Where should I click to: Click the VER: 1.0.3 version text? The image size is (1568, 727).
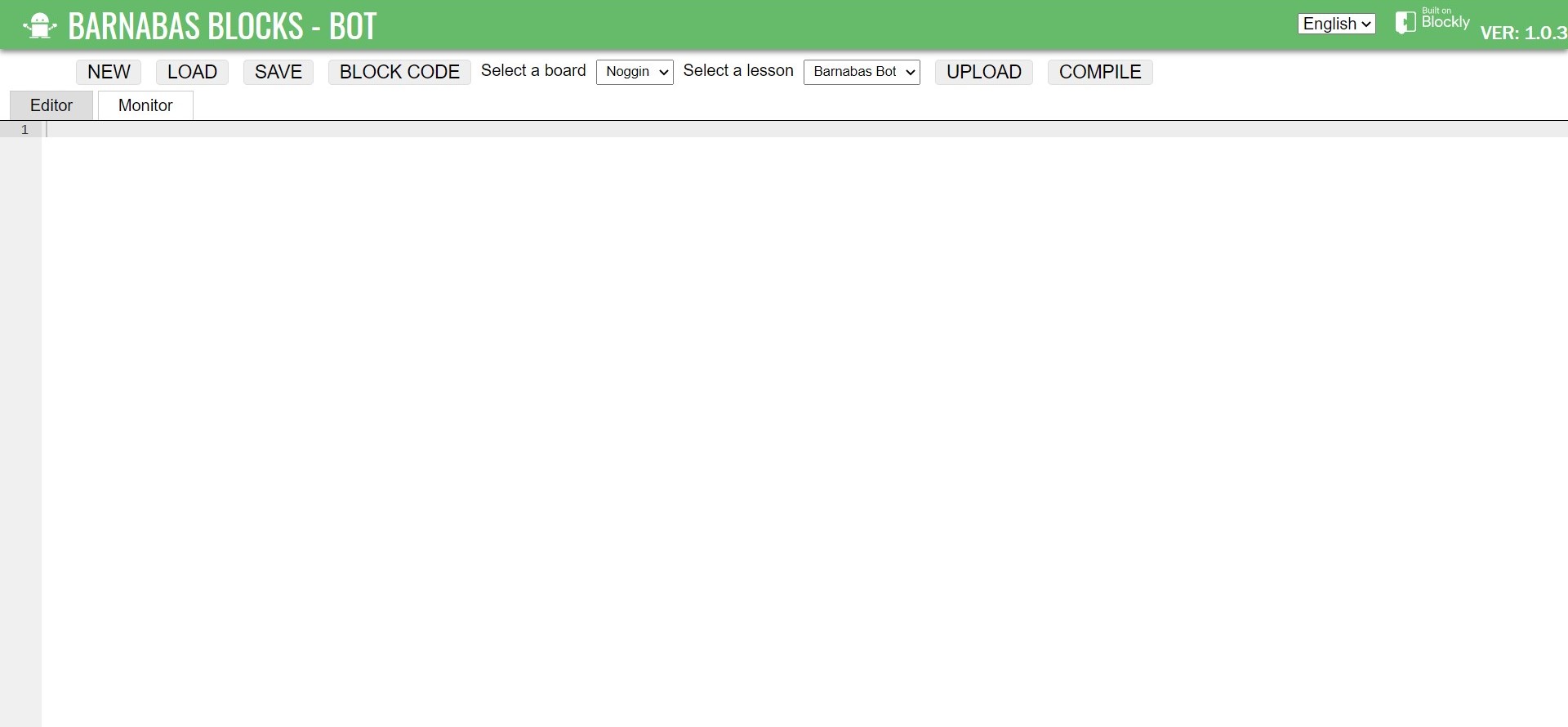[1523, 33]
